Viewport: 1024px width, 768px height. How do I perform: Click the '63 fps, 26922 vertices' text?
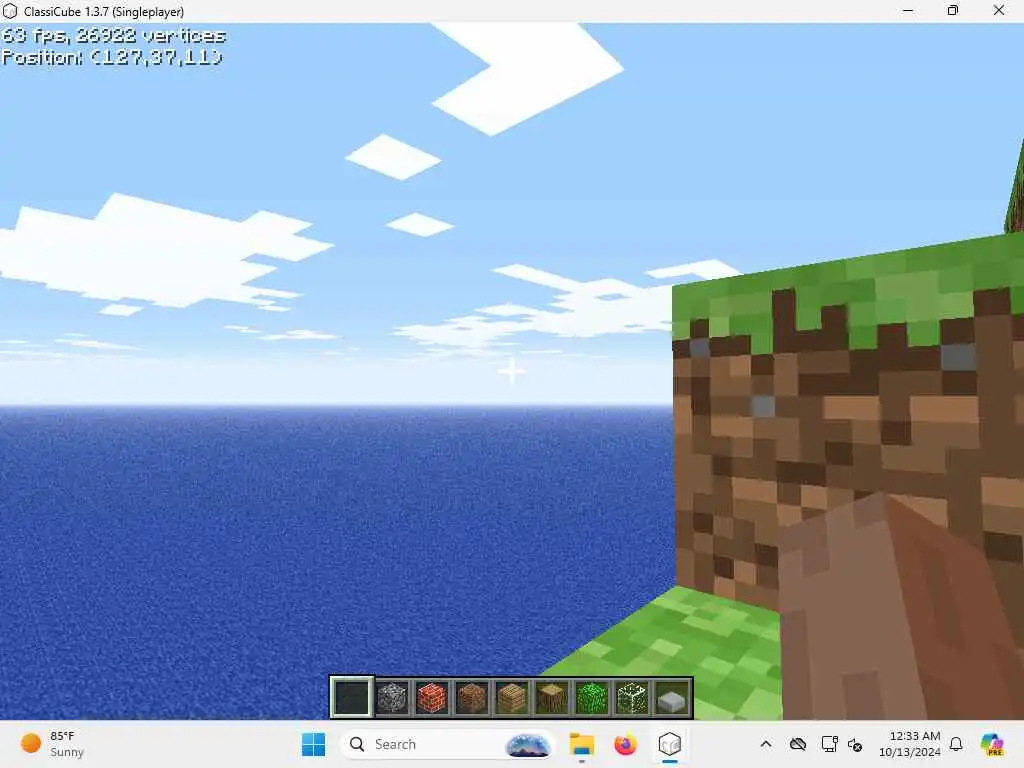114,35
